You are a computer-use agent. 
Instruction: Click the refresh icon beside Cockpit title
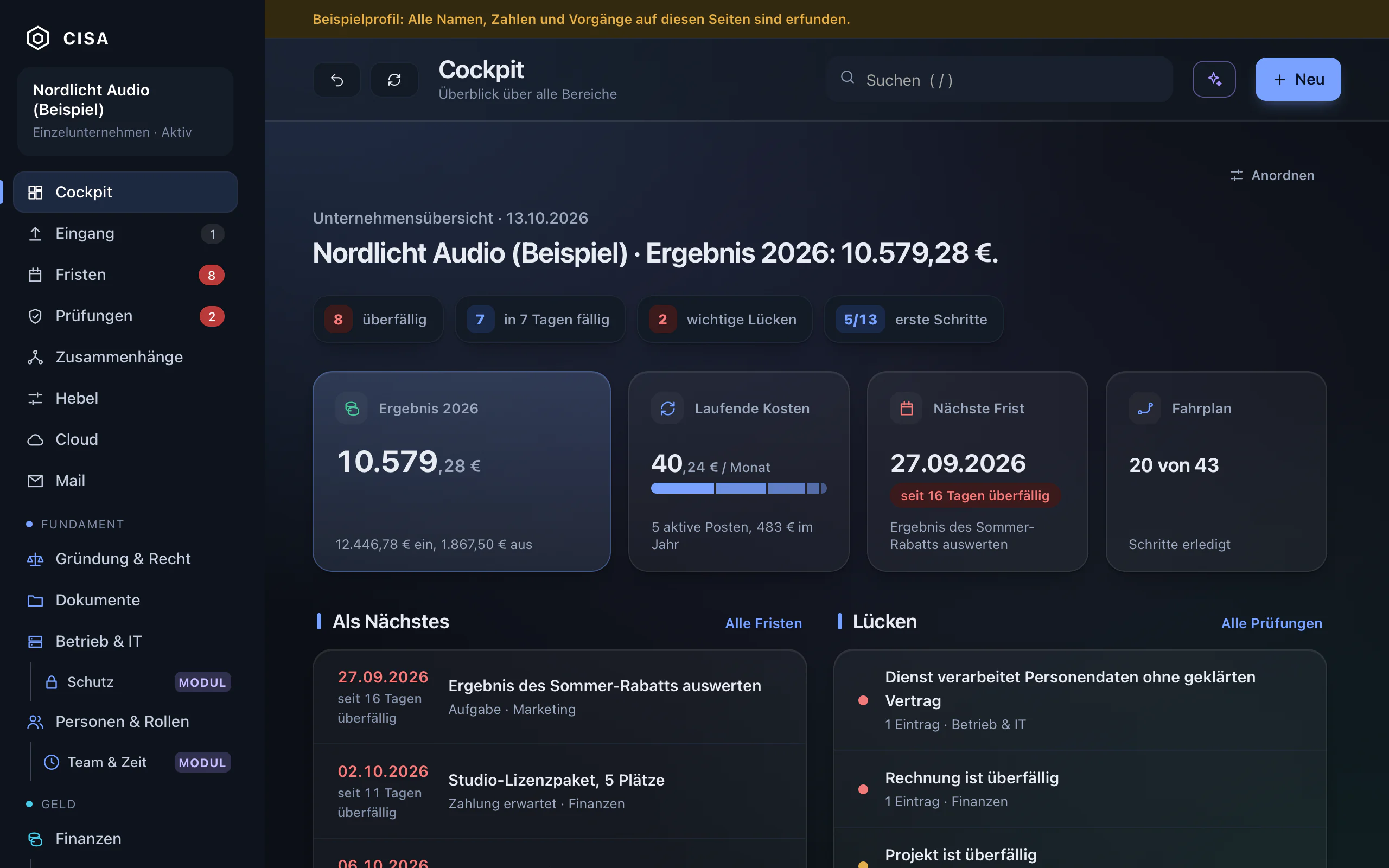click(394, 80)
